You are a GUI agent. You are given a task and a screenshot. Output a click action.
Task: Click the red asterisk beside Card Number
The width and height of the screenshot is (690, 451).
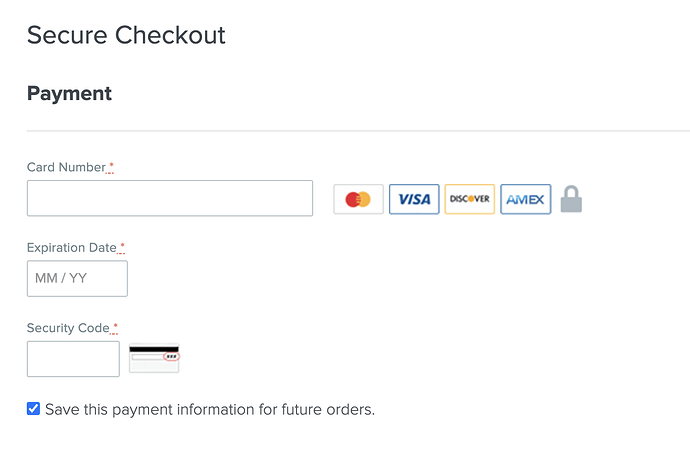(x=111, y=167)
